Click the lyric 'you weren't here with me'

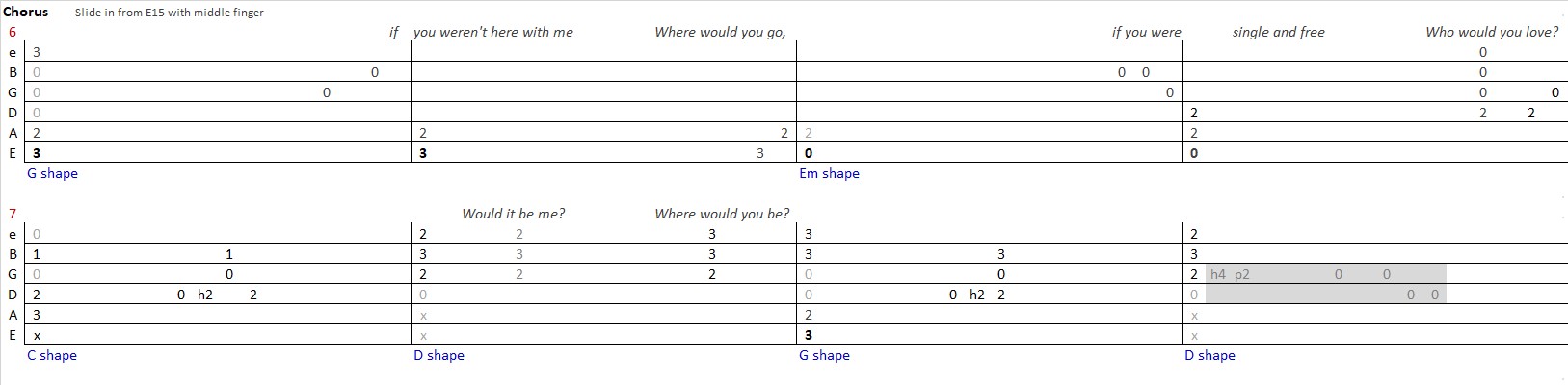493,32
